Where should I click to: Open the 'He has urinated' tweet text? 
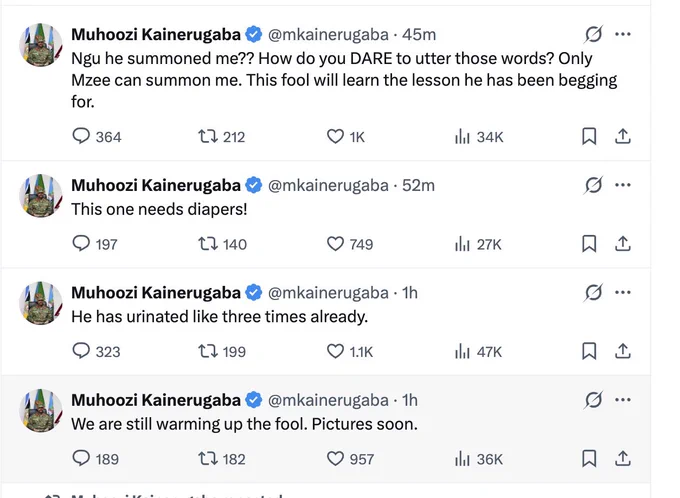pos(219,316)
